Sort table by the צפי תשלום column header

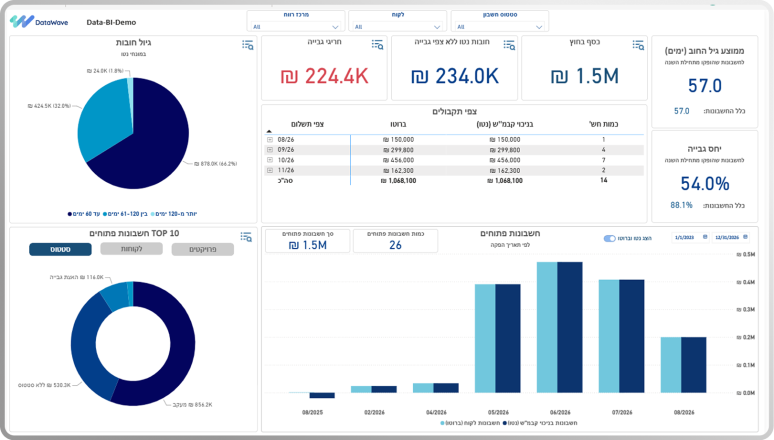[307, 124]
